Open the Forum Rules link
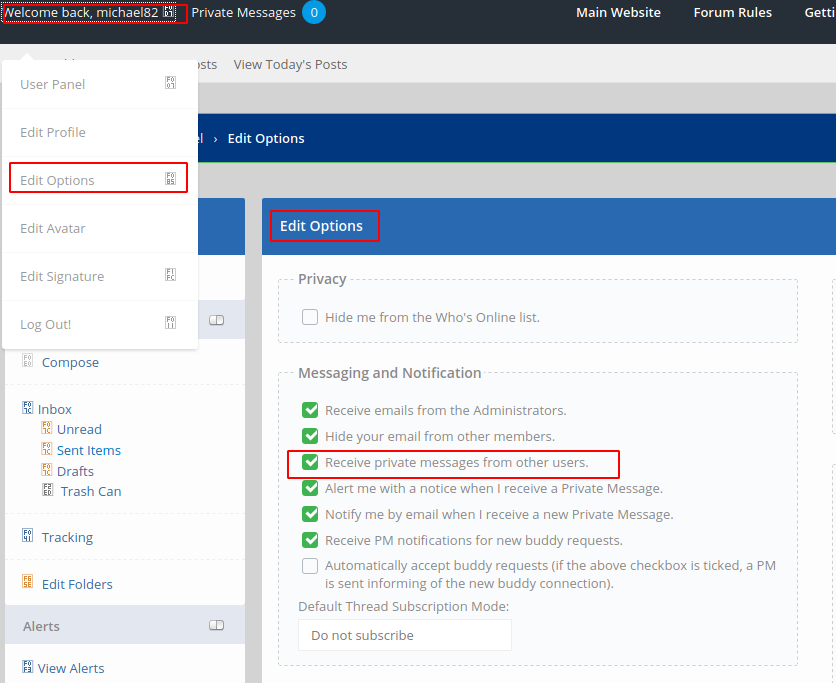 tap(732, 13)
